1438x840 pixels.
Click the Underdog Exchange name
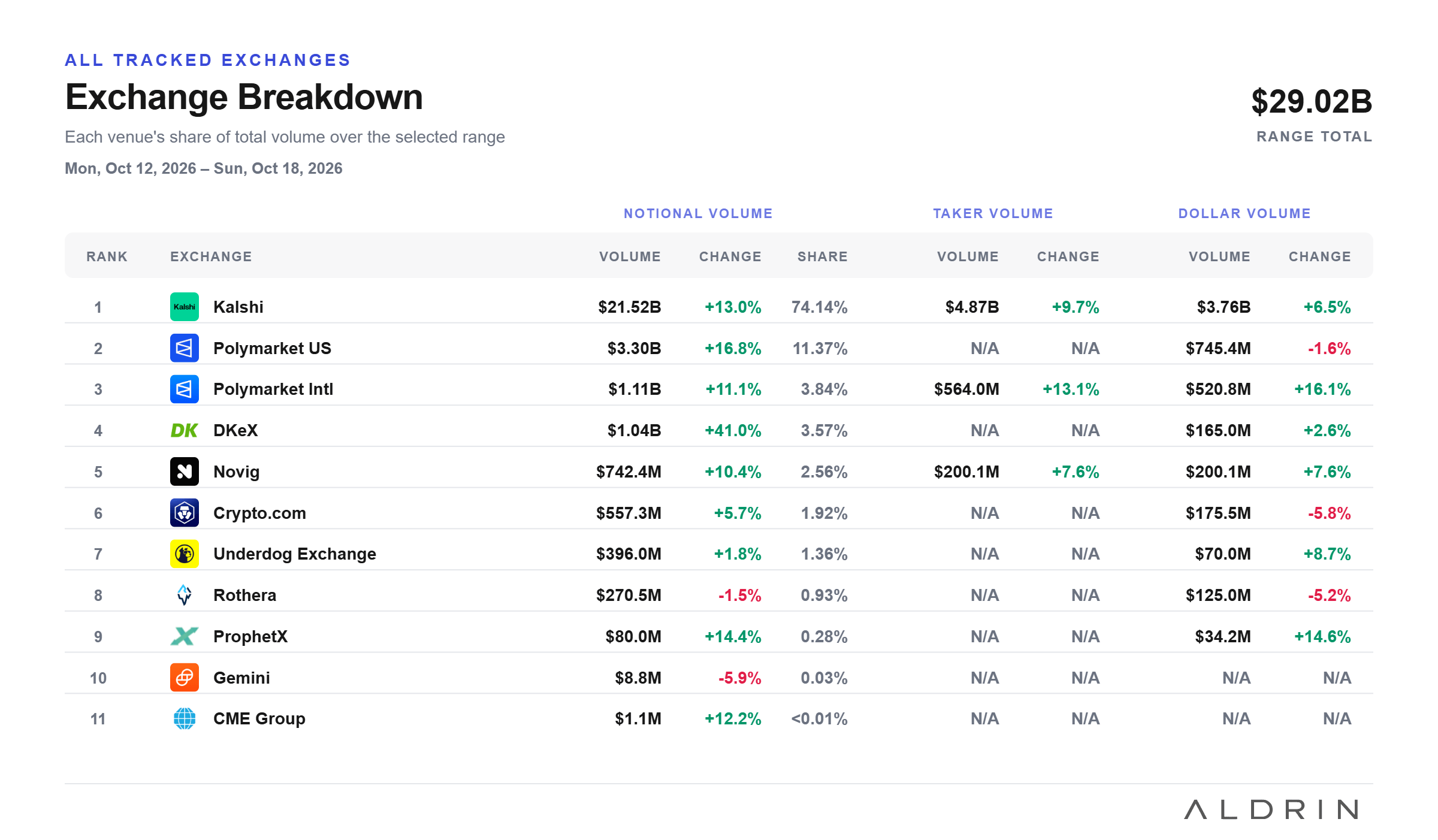point(295,554)
